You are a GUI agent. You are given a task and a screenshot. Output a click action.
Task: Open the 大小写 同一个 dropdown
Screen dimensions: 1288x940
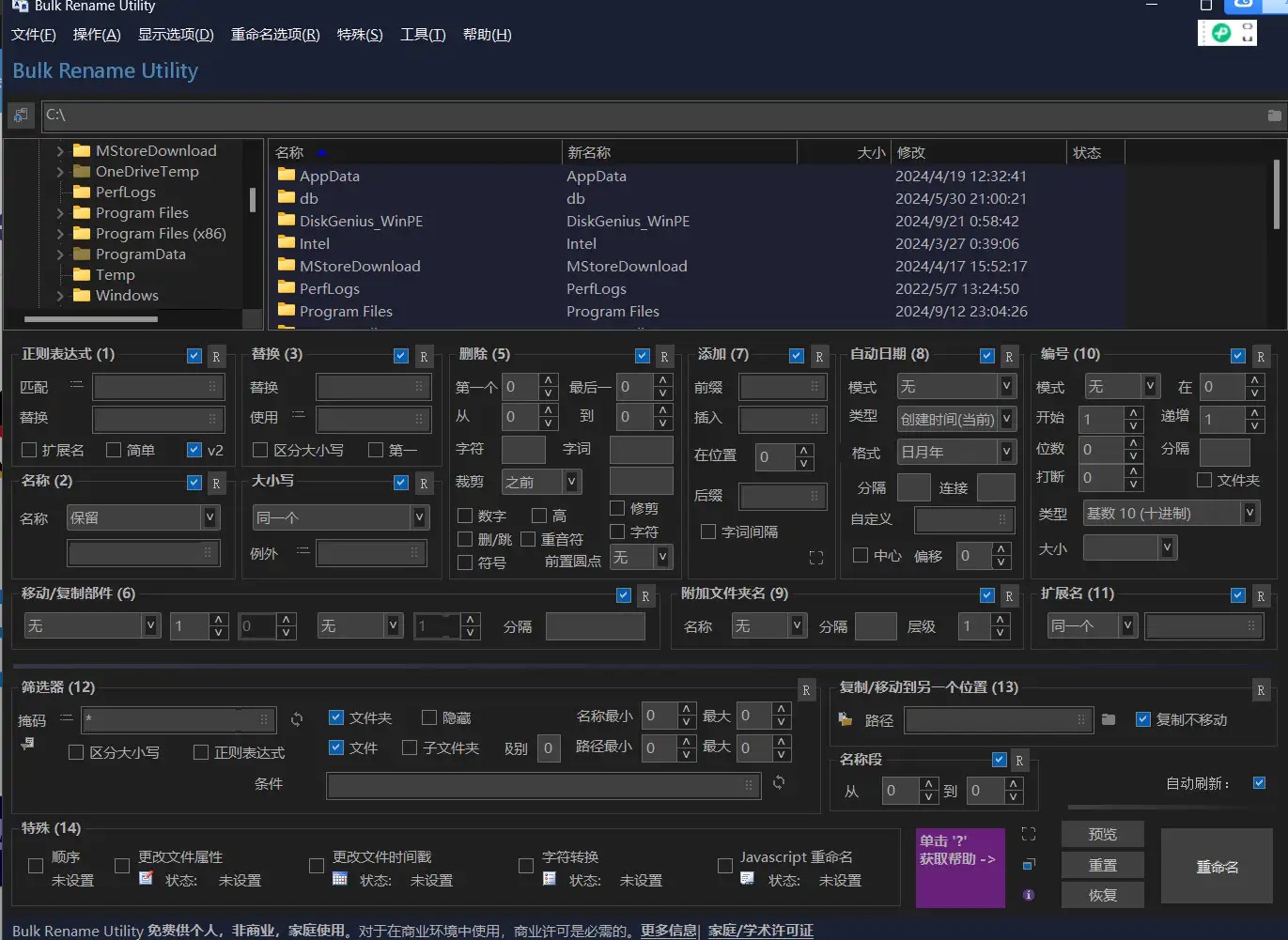pos(340,517)
